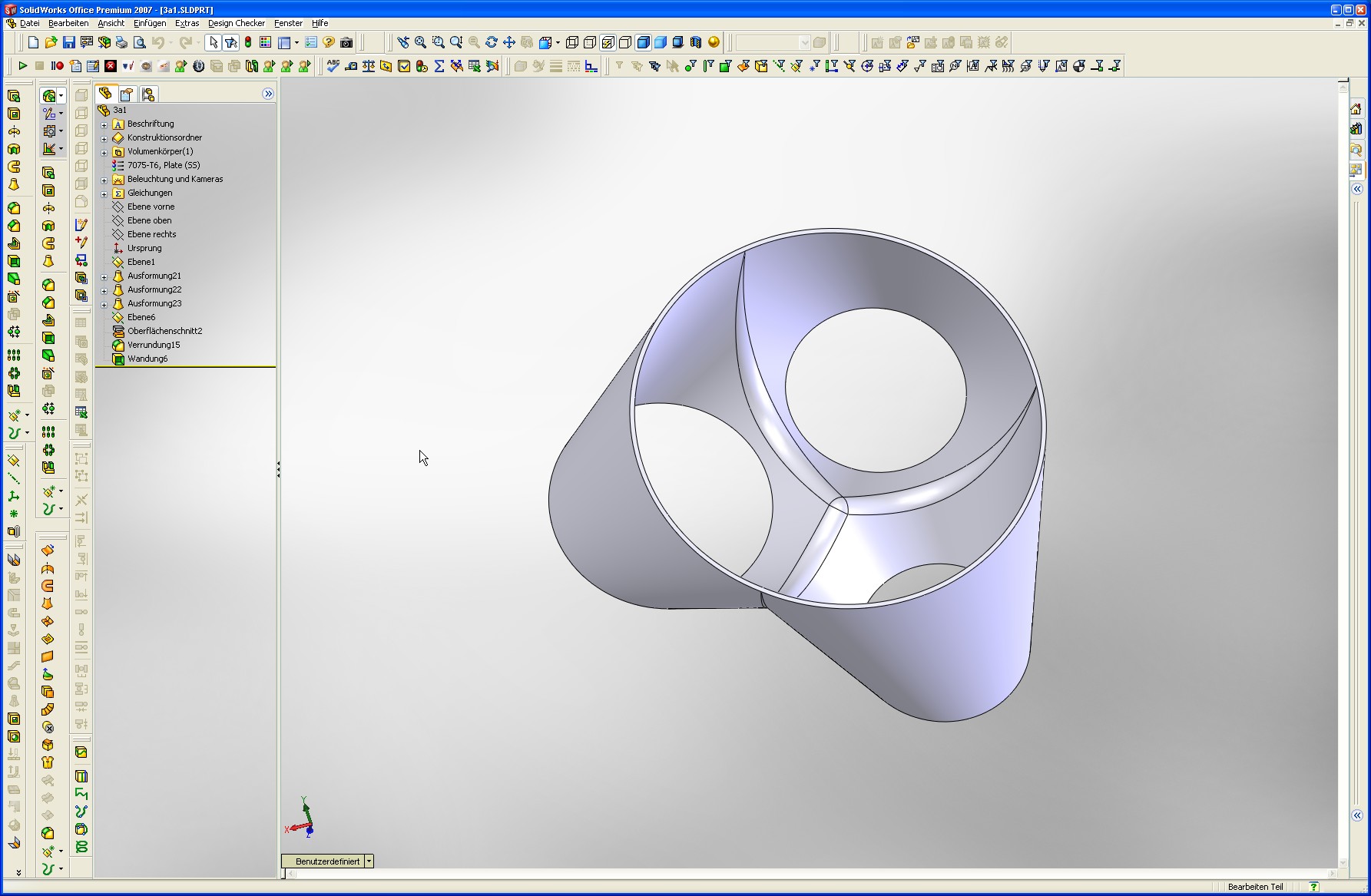Expand the Beschriftung tree node
Image resolution: width=1371 pixels, height=896 pixels.
104,124
